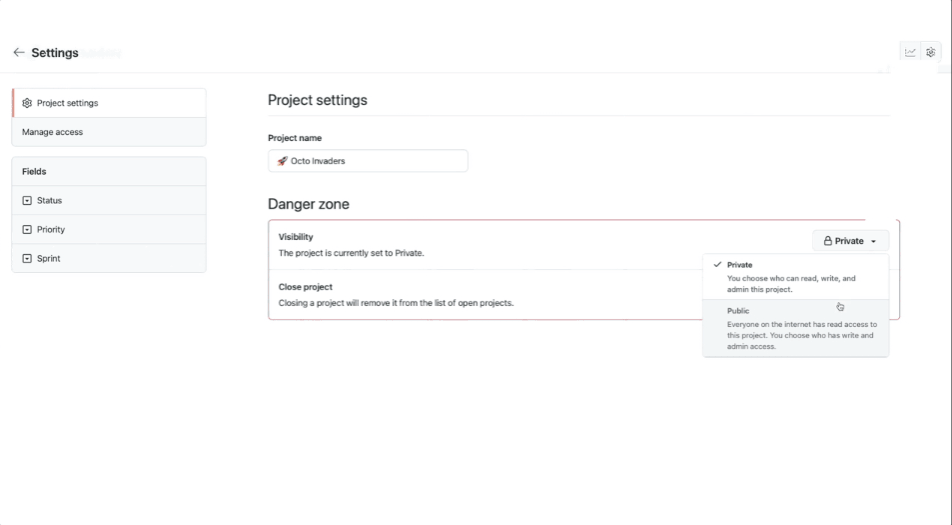Open the Status field settings
This screenshot has height=525, width=952.
coord(50,201)
